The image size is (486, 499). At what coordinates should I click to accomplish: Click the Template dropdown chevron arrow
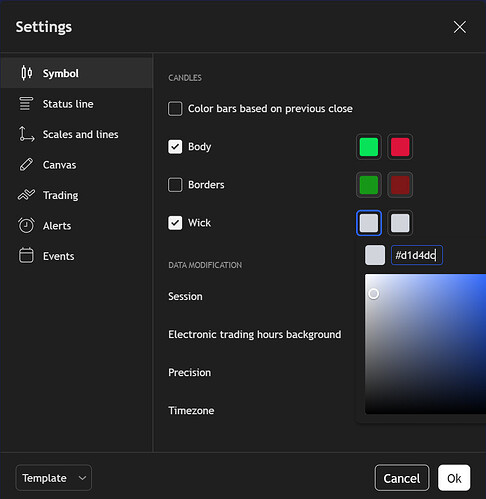pyautogui.click(x=82, y=478)
